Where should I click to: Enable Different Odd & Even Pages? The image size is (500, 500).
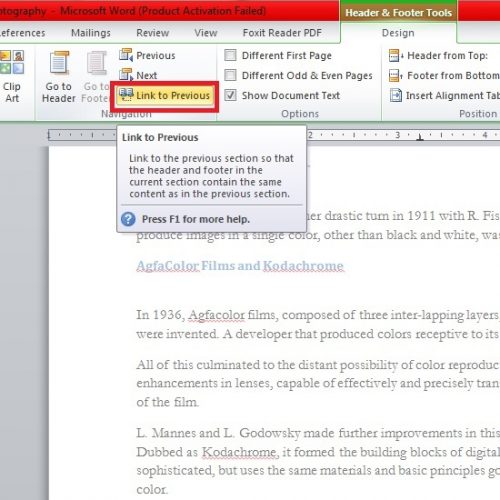click(230, 75)
